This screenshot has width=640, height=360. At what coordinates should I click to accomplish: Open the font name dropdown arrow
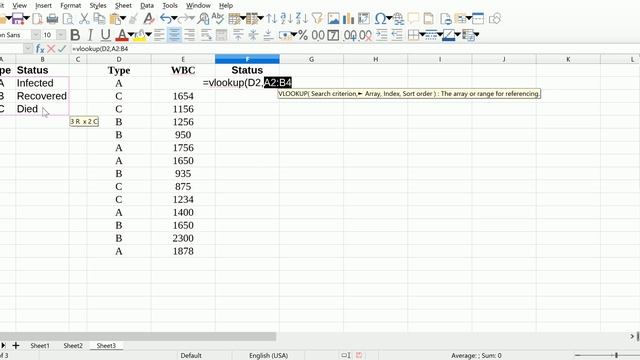tap(36, 35)
